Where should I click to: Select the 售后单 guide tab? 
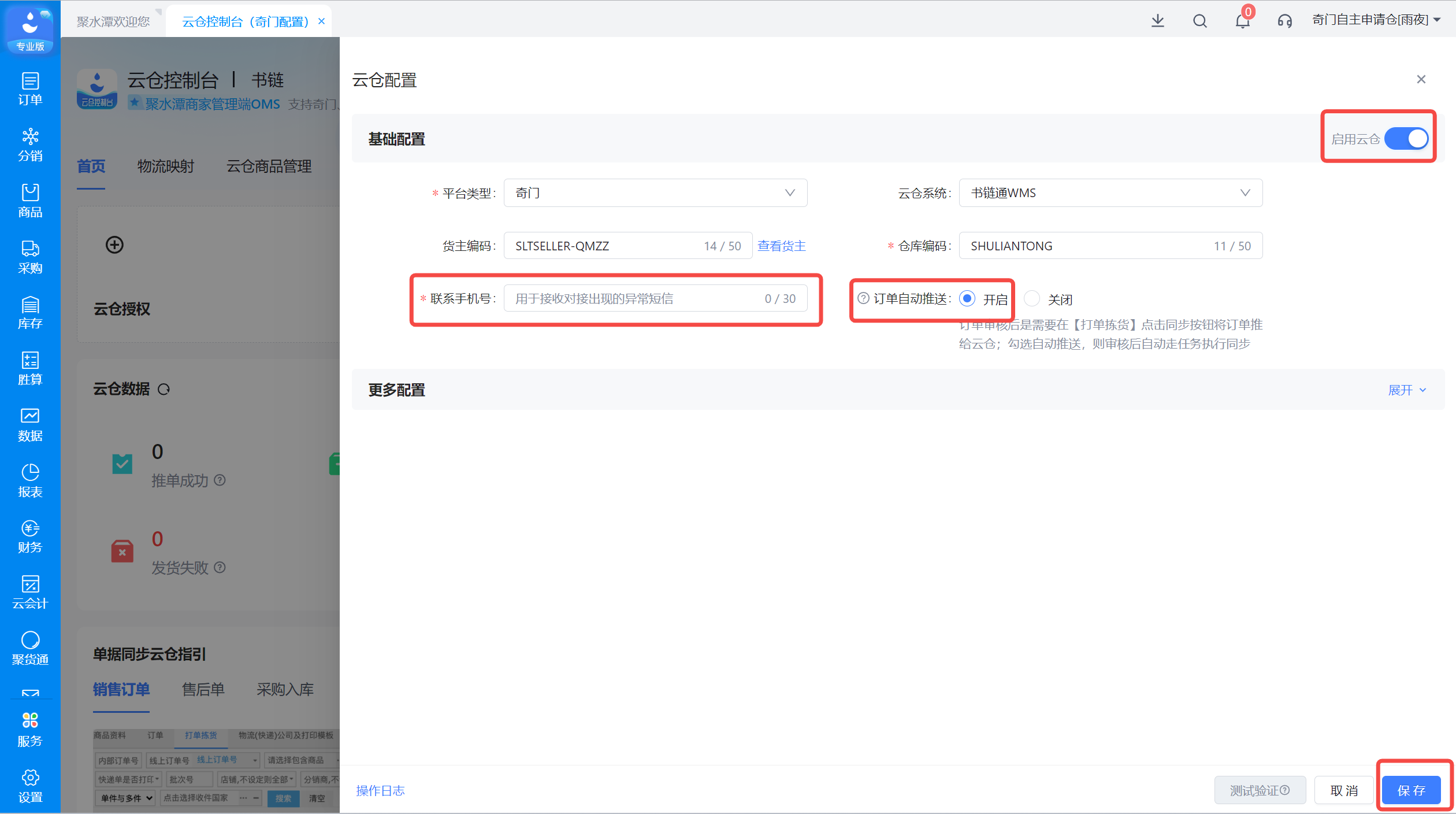(203, 689)
